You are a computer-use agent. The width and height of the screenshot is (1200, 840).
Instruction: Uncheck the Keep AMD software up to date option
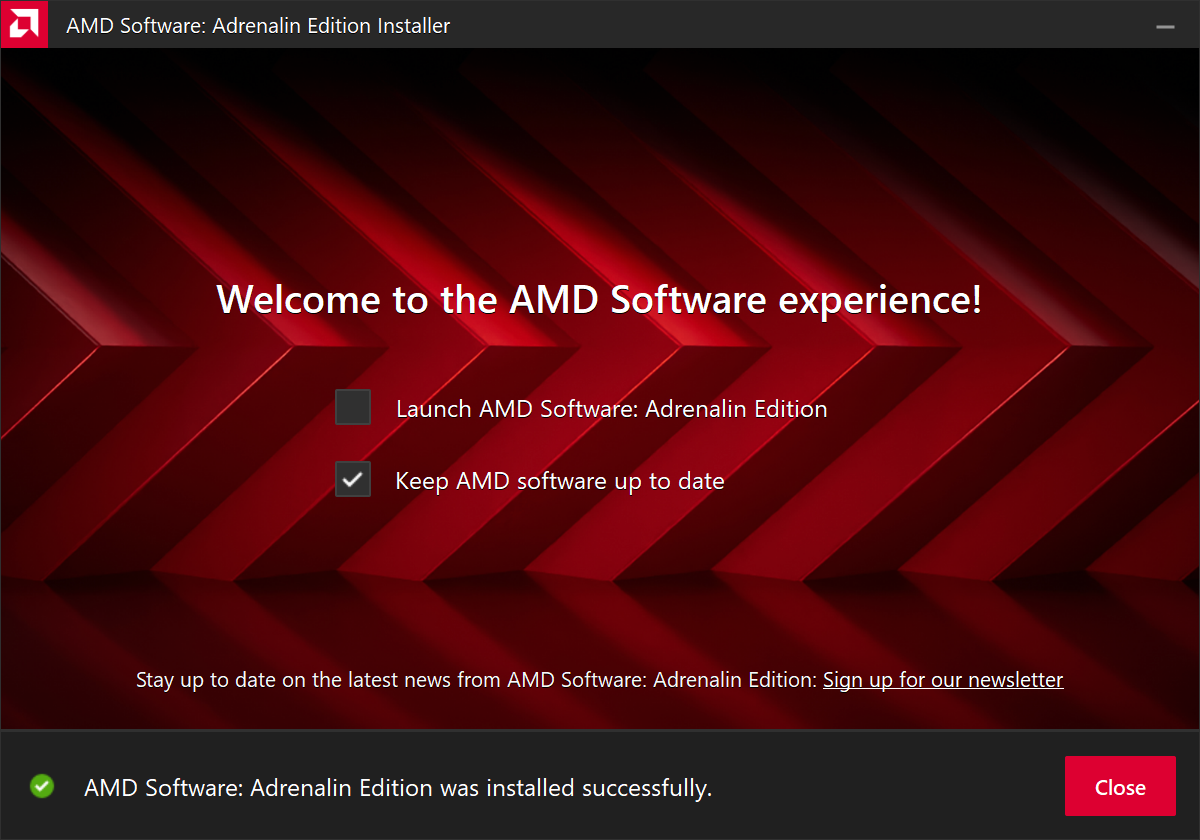tap(352, 479)
